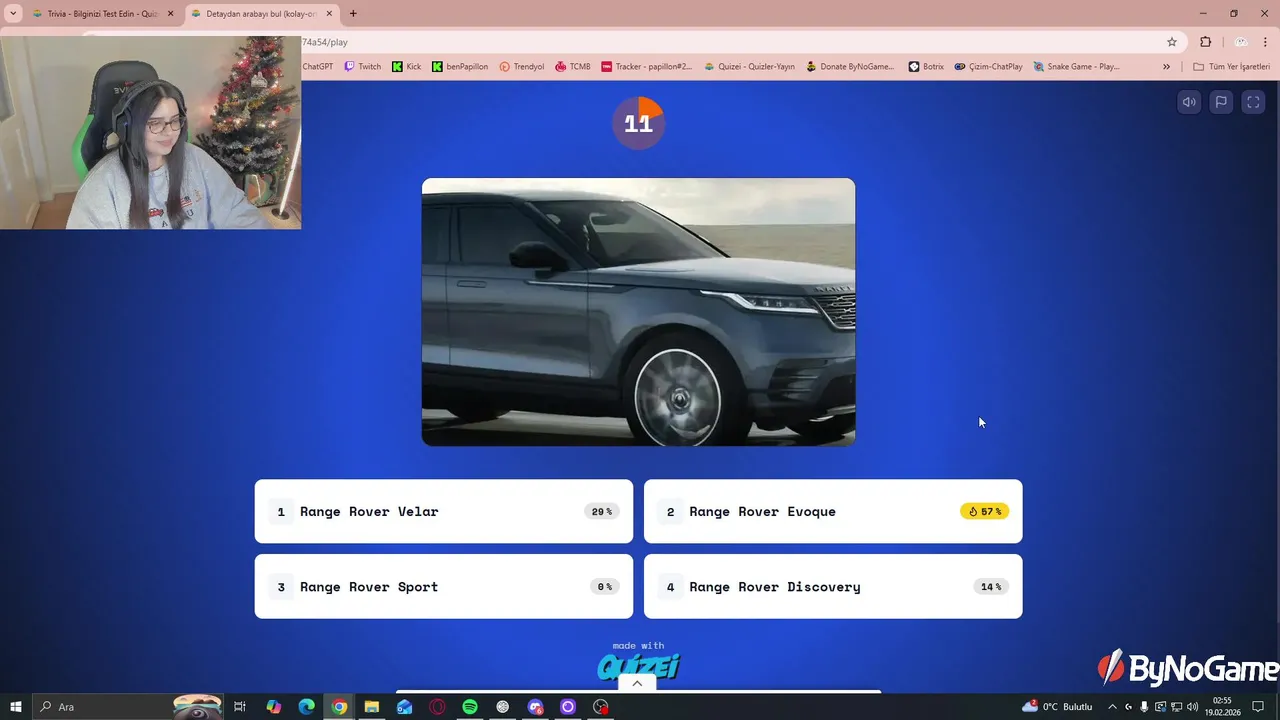This screenshot has width=1280, height=720.
Task: Open the clock showing 02:55
Action: point(1222,707)
